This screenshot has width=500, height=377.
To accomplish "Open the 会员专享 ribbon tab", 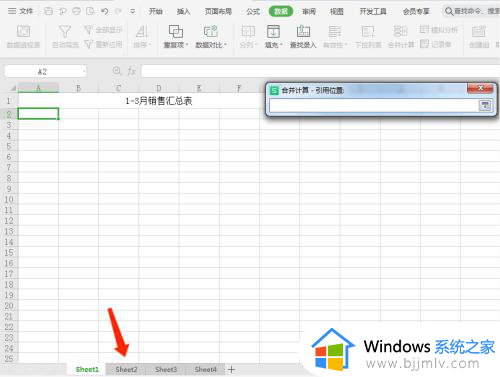I will (416, 12).
